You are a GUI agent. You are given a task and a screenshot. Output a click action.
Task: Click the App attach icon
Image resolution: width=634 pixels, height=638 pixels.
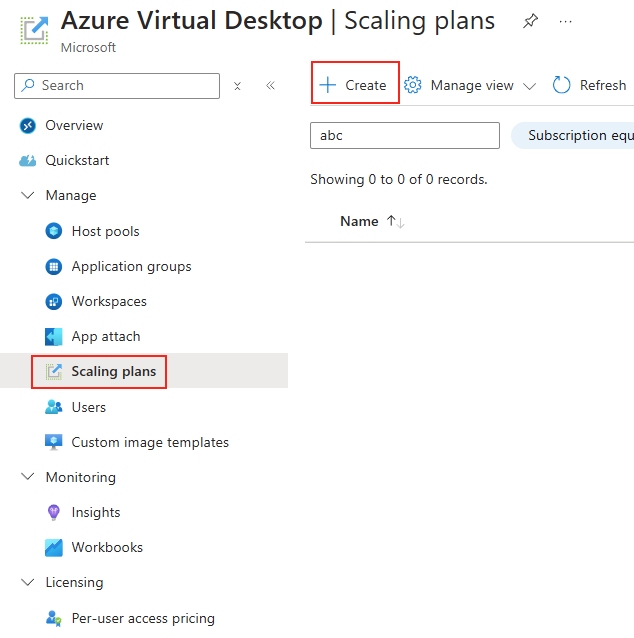[54, 337]
